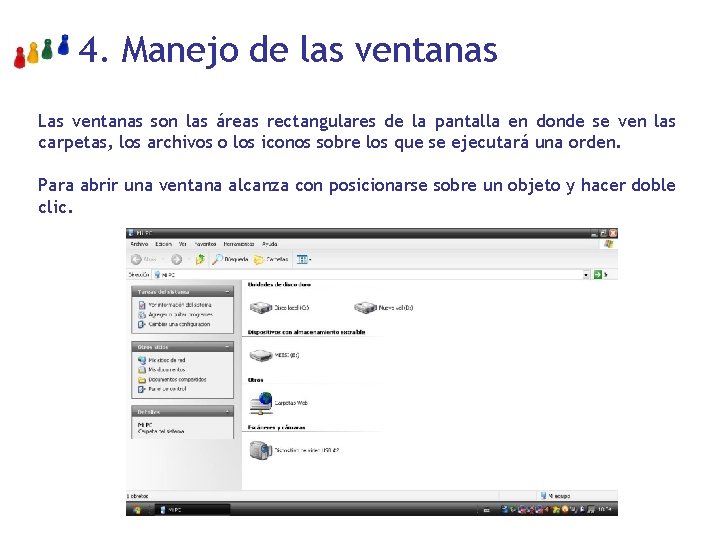Open Documentos compartidos link
Viewport: 720px width, 540px height.
177,380
